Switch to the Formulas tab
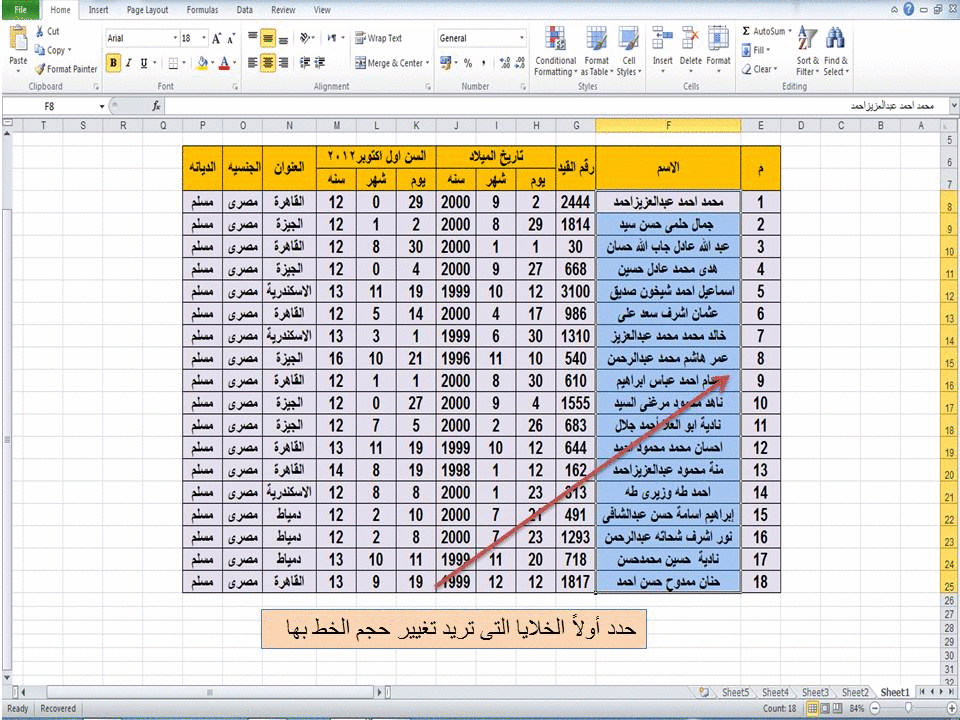Image resolution: width=960 pixels, height=720 pixels. tap(202, 10)
